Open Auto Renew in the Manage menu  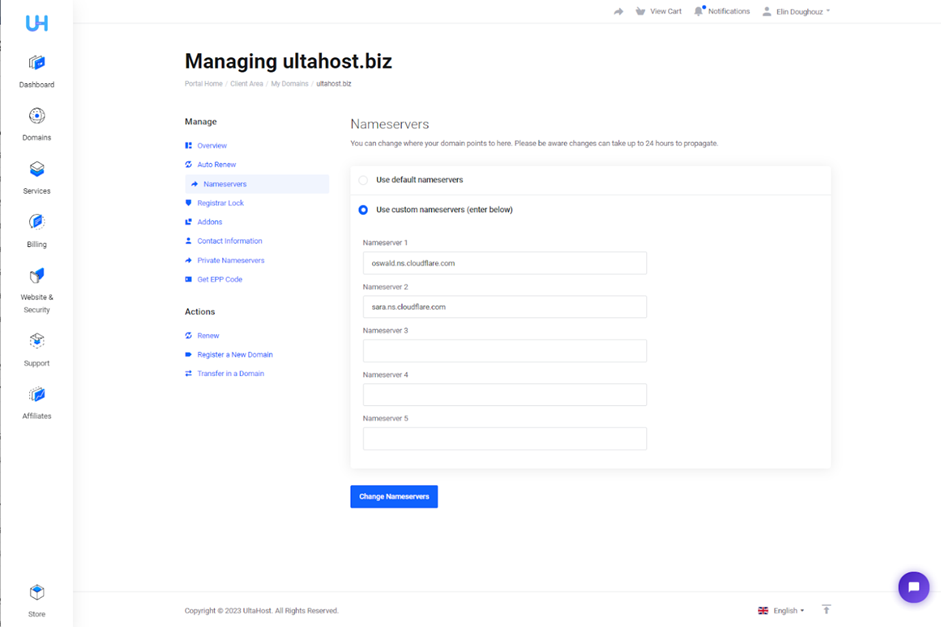pyautogui.click(x=217, y=164)
